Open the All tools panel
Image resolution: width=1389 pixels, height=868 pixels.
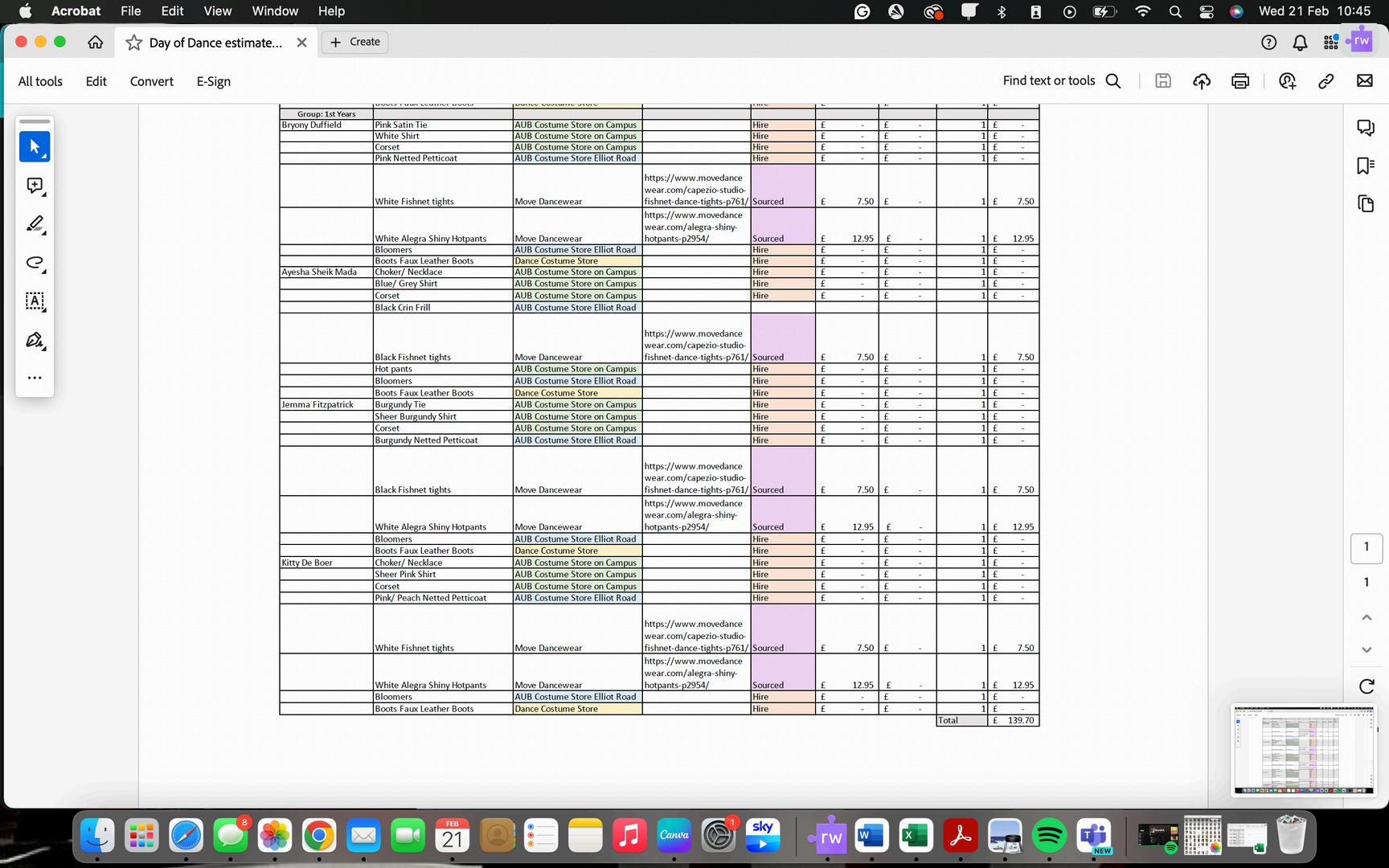(x=40, y=81)
